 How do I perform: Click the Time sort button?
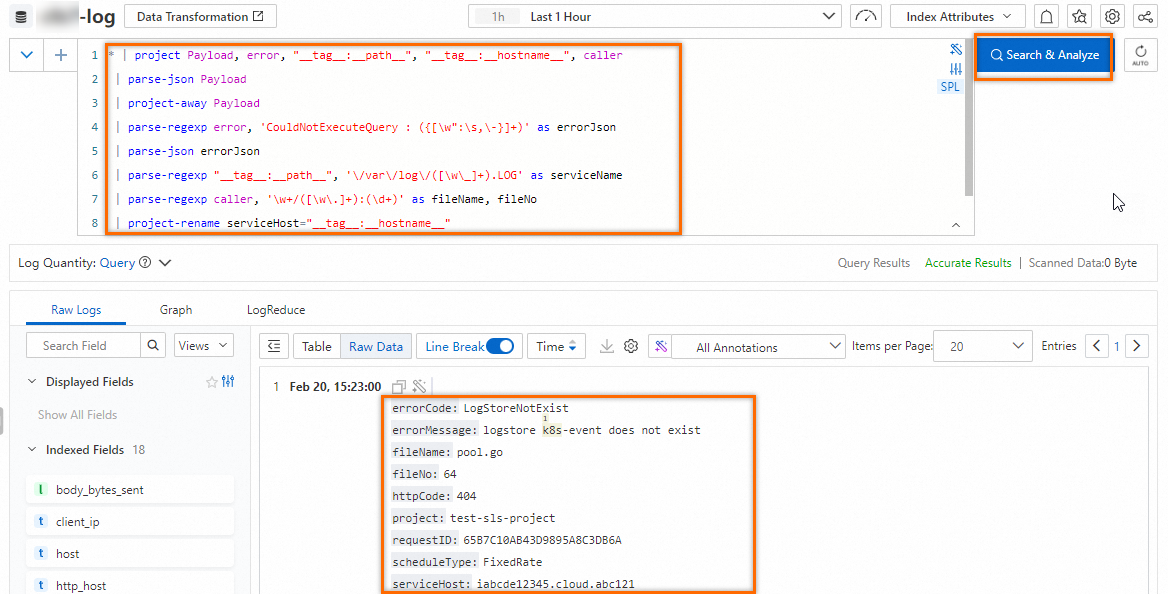(556, 346)
